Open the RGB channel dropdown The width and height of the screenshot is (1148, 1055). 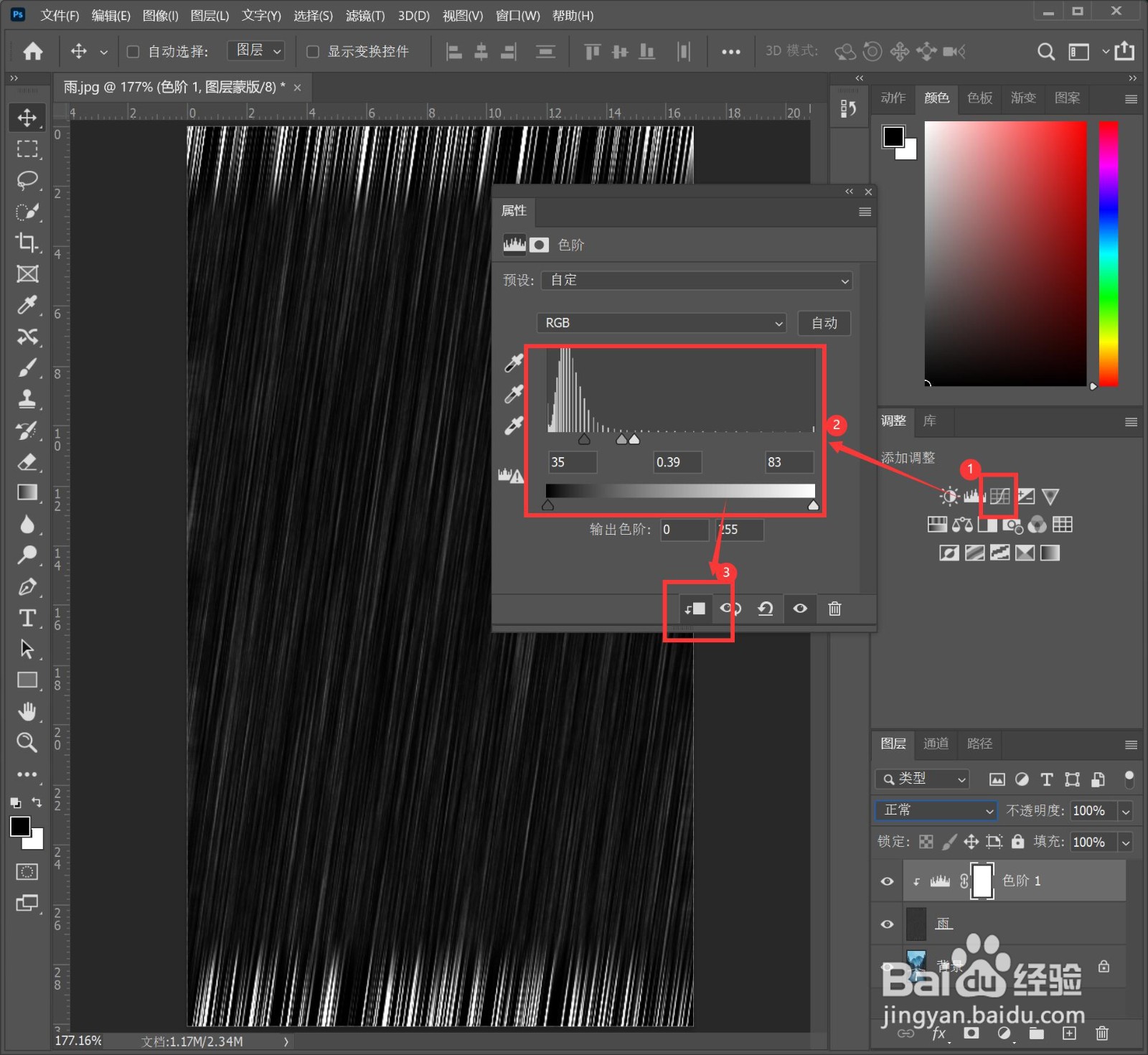[662, 323]
